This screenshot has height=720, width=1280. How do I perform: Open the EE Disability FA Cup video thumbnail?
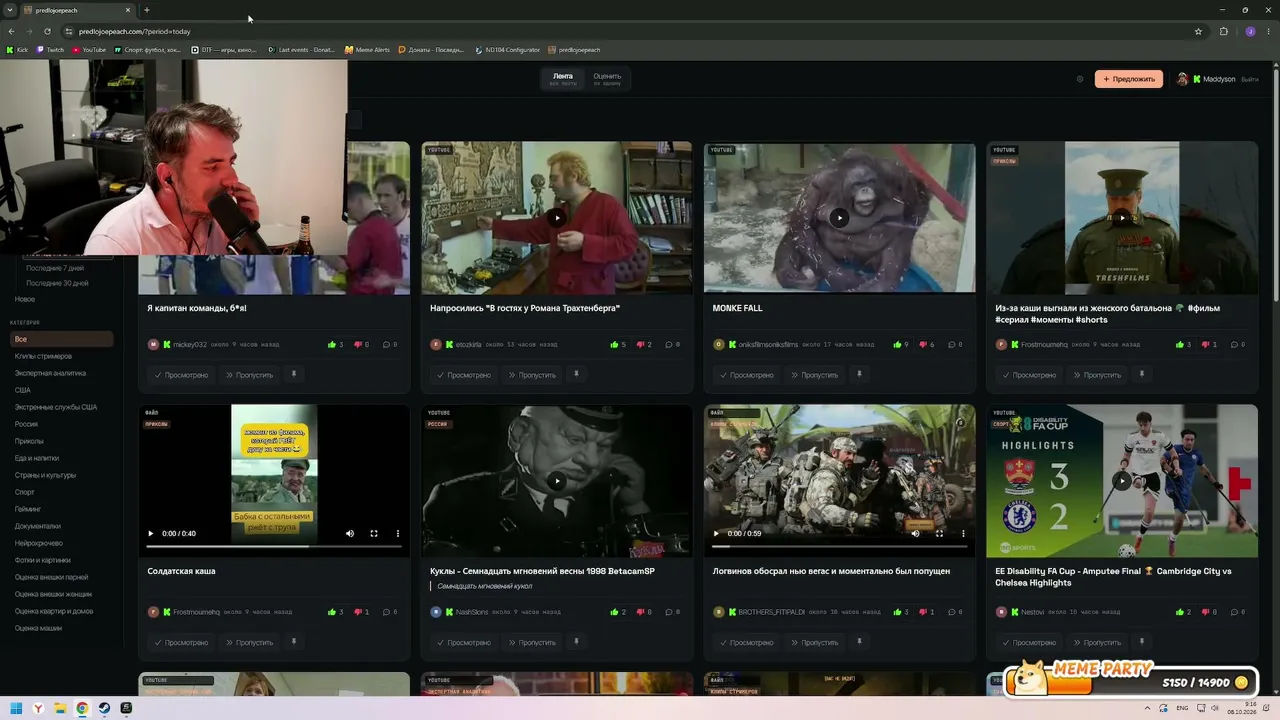1122,481
